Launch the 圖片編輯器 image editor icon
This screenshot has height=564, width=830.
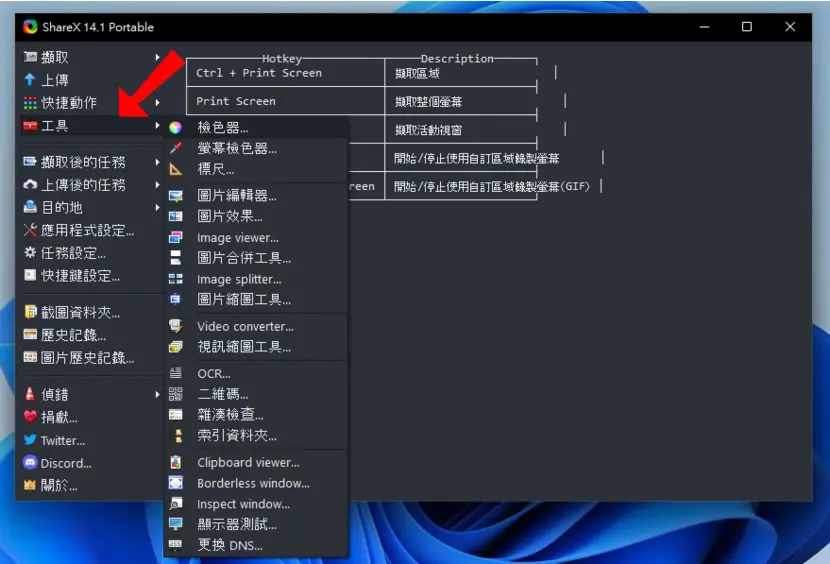[175, 195]
